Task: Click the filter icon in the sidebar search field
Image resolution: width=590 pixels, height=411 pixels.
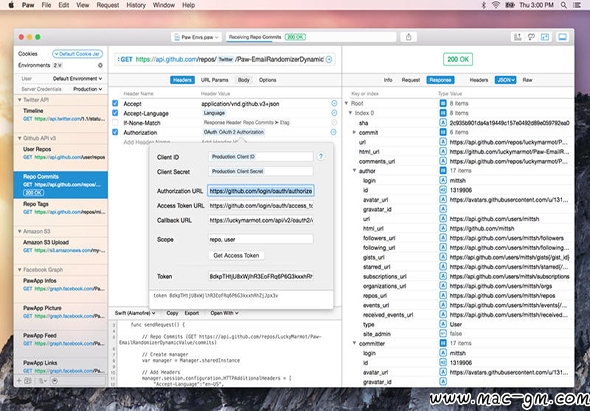Action: (55, 381)
